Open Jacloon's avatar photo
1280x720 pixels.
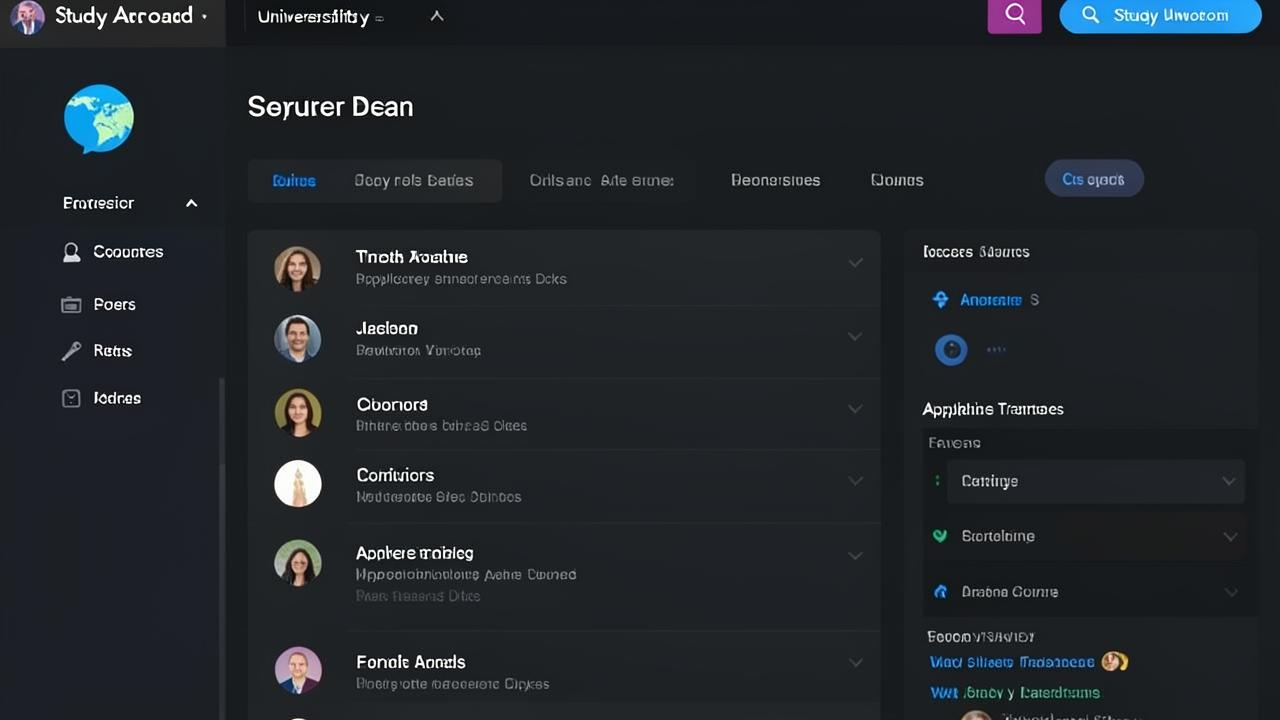coord(298,339)
